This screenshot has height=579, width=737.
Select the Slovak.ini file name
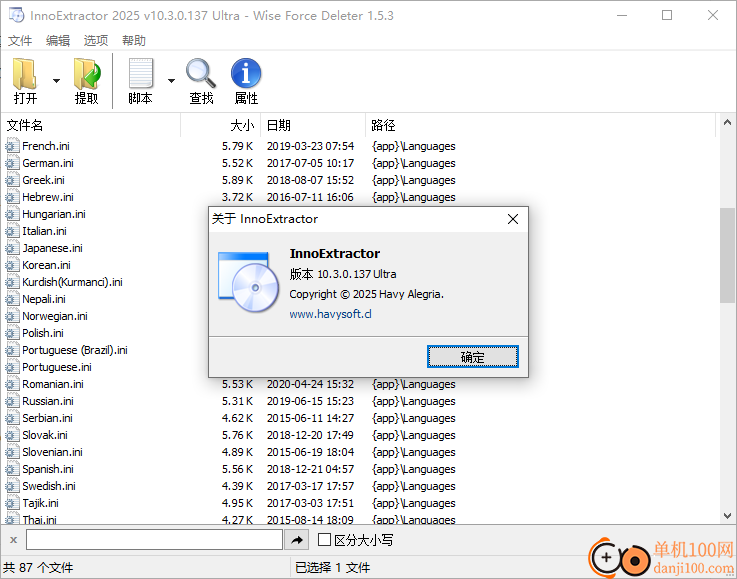pos(45,435)
